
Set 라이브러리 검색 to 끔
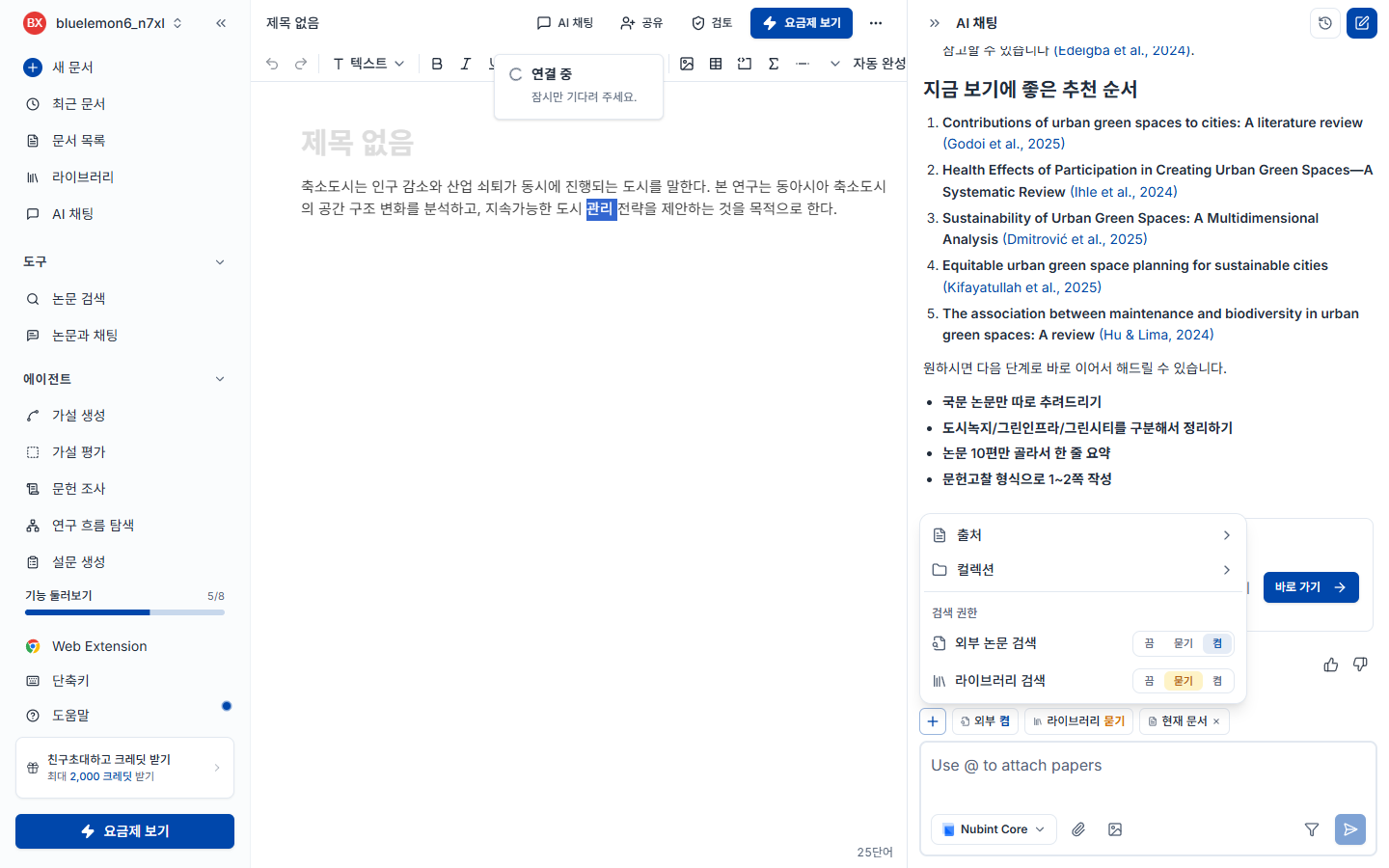(1149, 681)
